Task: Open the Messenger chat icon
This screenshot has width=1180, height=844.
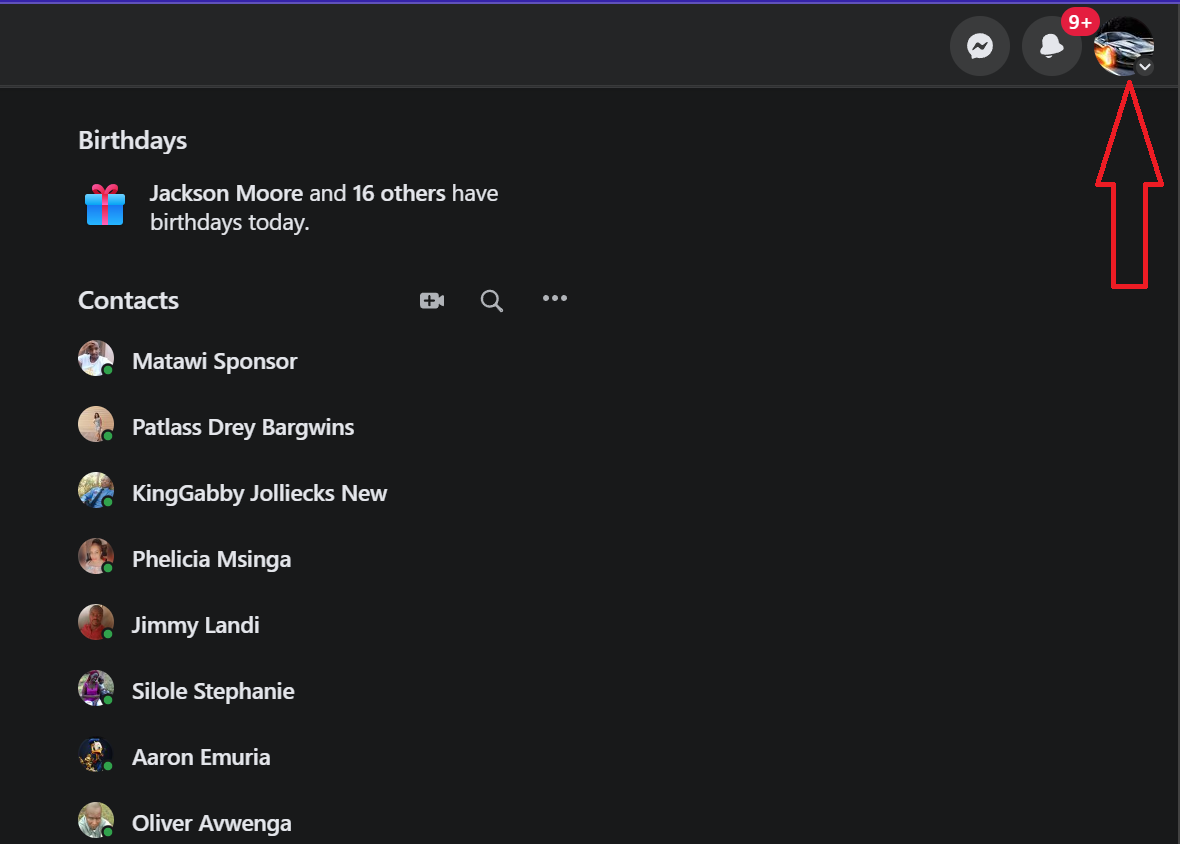Action: click(x=980, y=46)
